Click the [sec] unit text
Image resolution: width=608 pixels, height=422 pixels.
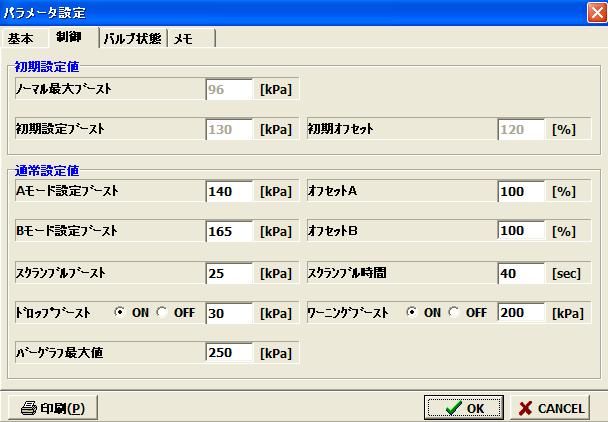(x=567, y=273)
